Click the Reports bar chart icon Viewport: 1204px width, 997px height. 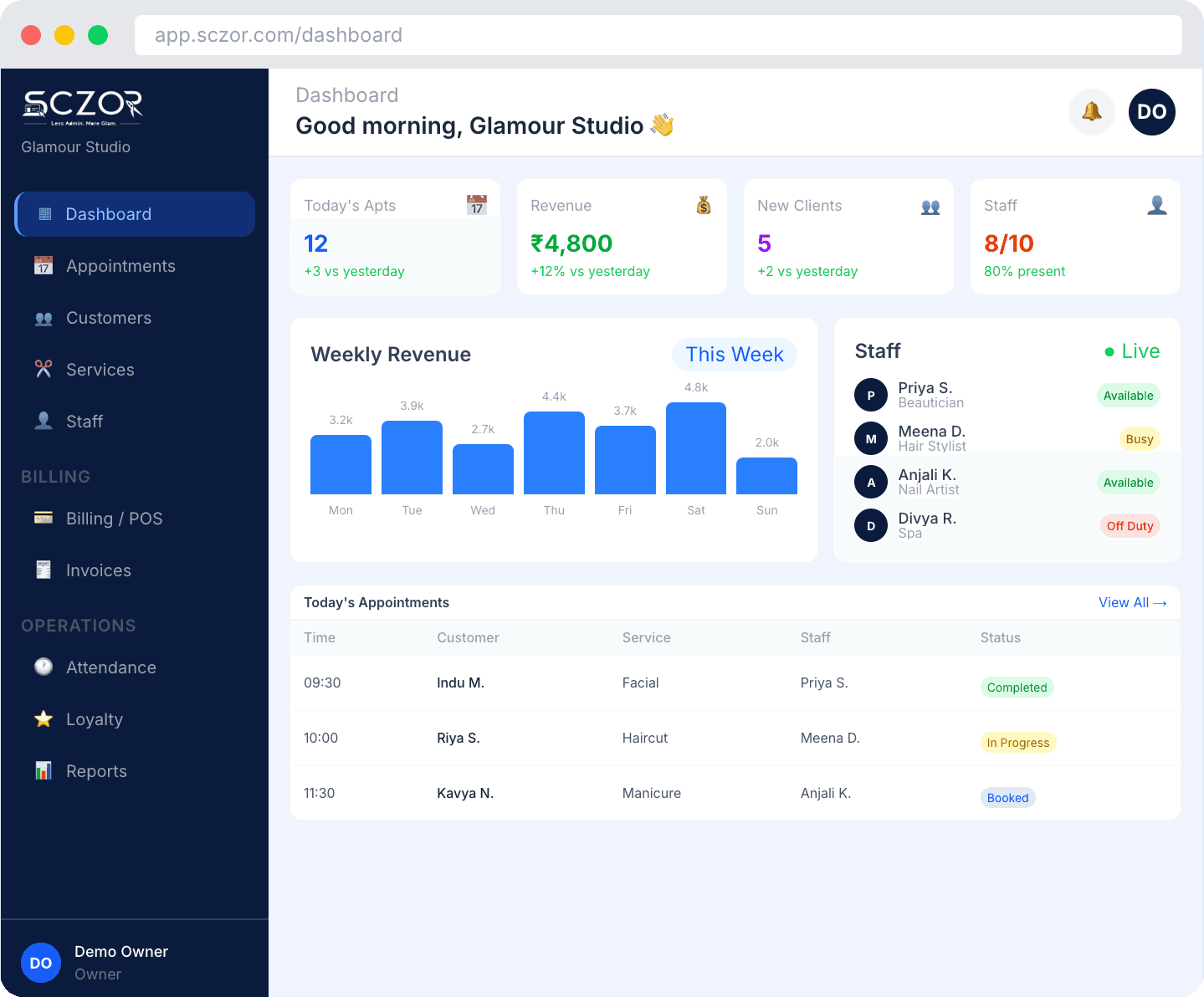click(x=44, y=771)
